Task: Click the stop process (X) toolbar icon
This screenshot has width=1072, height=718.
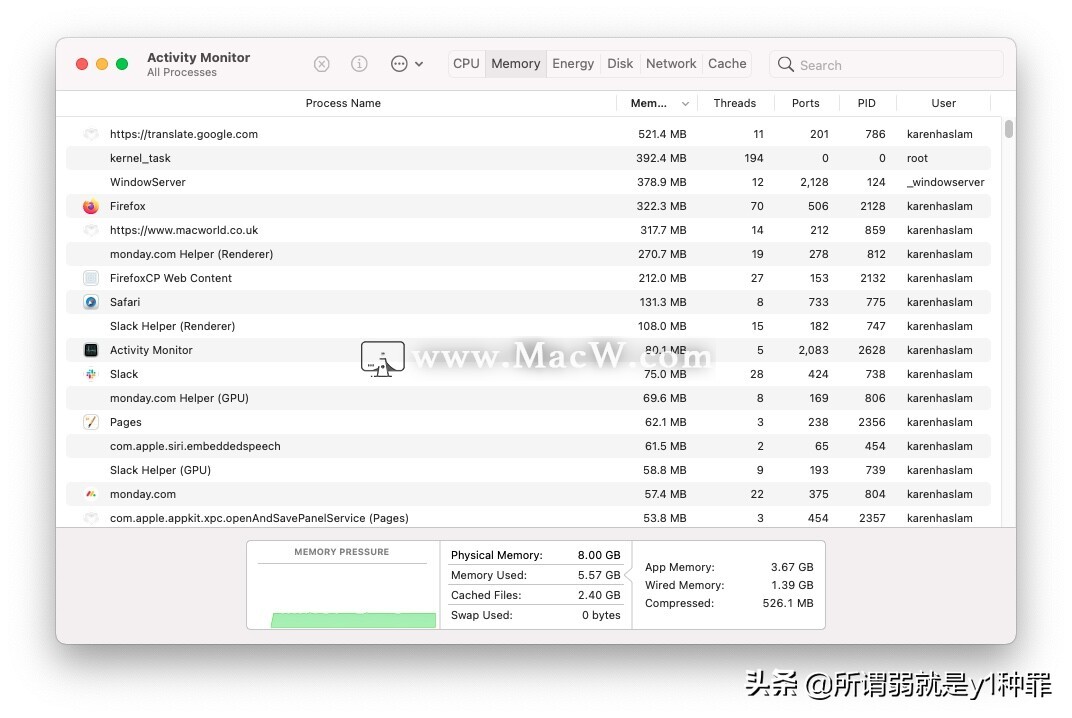Action: (321, 64)
